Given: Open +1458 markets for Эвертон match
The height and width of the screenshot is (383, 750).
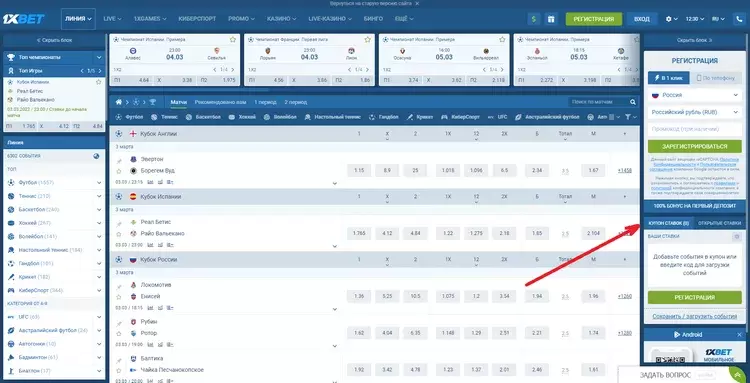Looking at the screenshot, I should tap(625, 170).
